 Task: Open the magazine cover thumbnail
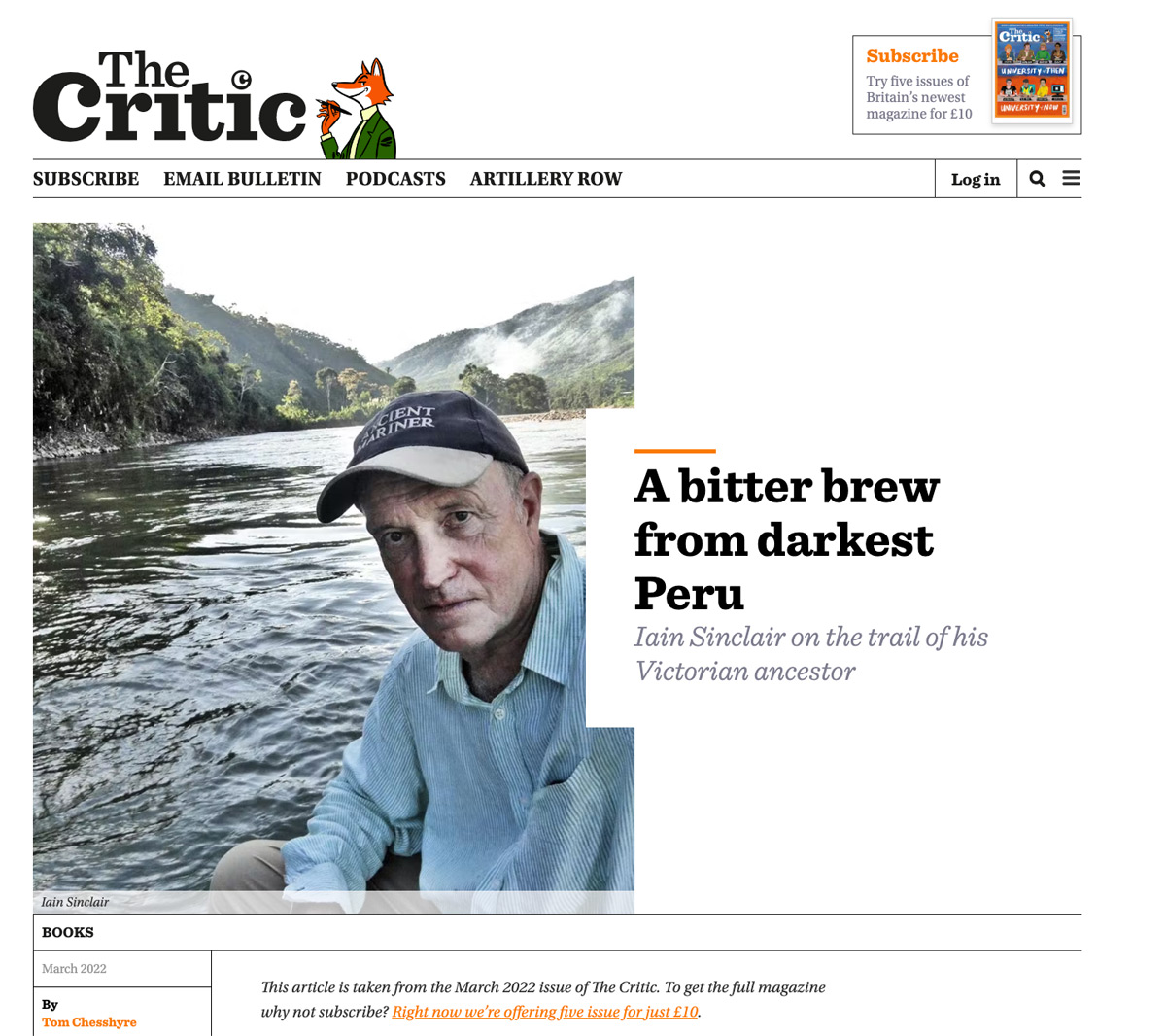point(1032,72)
